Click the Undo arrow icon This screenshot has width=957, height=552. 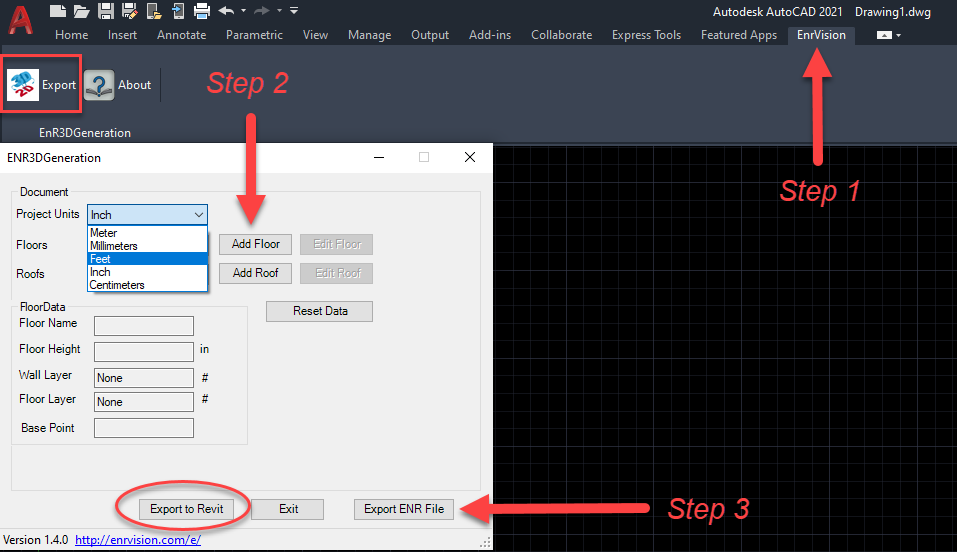225,11
